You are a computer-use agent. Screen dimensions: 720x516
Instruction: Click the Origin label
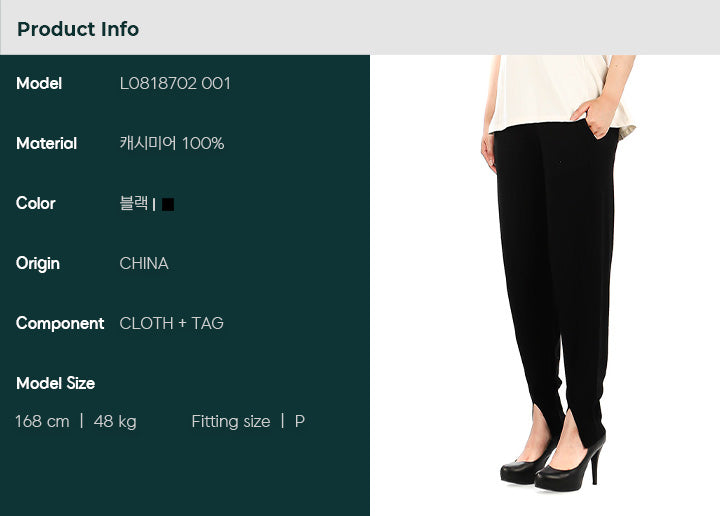(38, 264)
